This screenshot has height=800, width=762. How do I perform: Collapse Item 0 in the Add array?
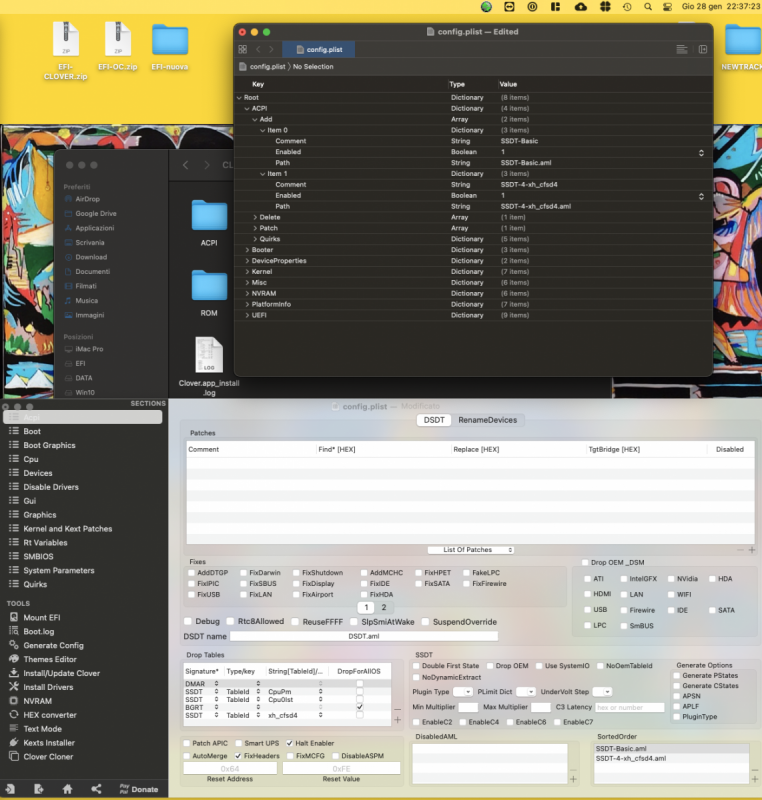point(263,130)
